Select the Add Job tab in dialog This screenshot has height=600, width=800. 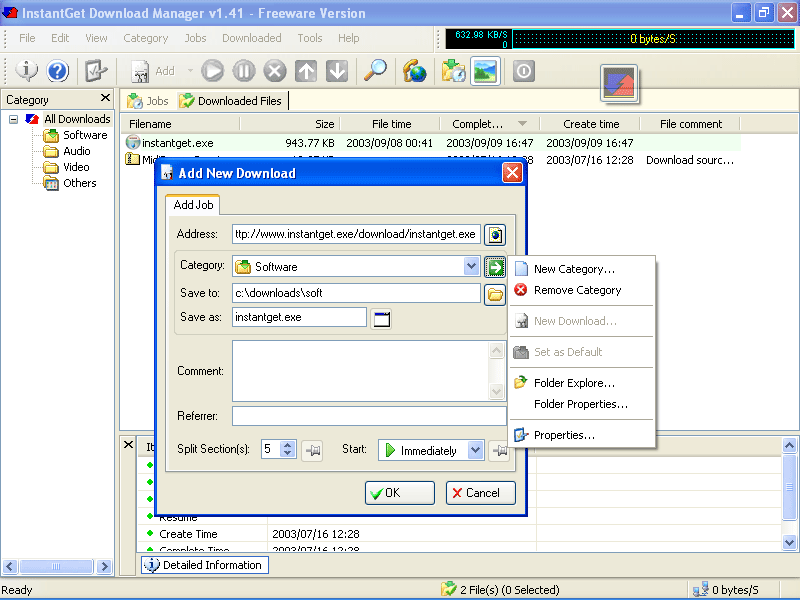193,205
